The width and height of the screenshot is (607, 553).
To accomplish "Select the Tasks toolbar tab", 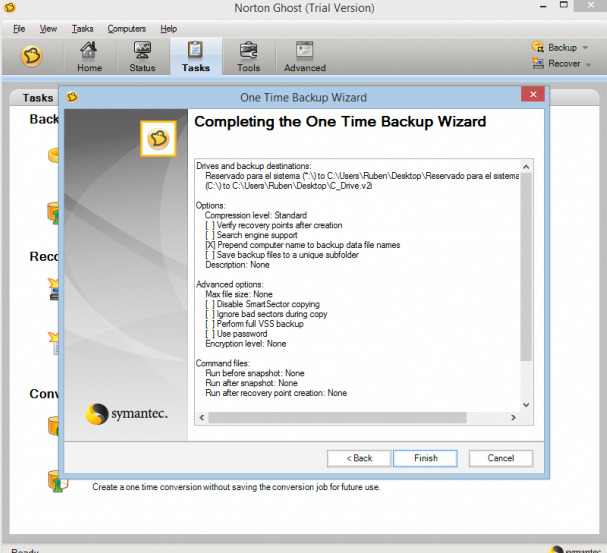I will pos(196,56).
